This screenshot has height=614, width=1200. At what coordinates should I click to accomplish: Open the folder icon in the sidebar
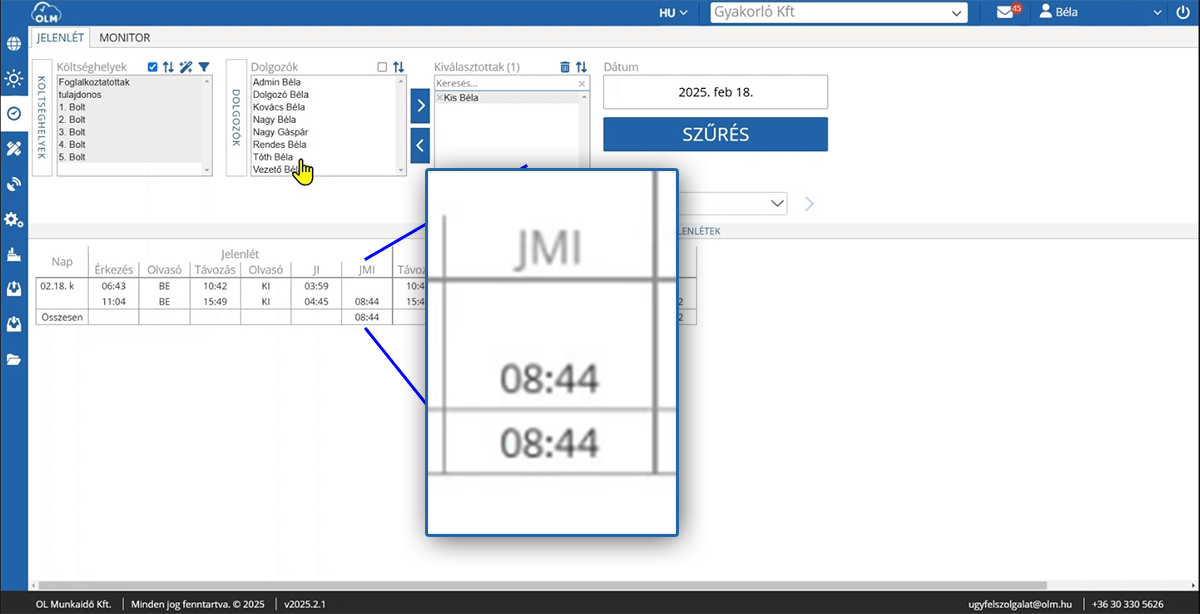tap(14, 359)
